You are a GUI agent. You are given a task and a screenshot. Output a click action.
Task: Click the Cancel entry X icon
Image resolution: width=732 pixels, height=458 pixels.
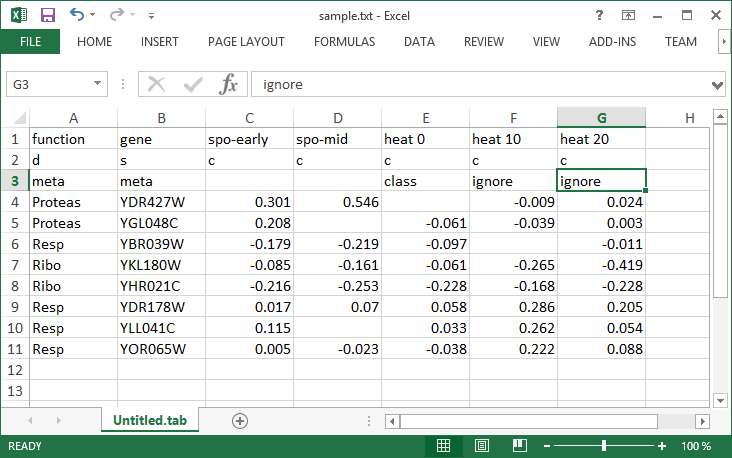157,85
